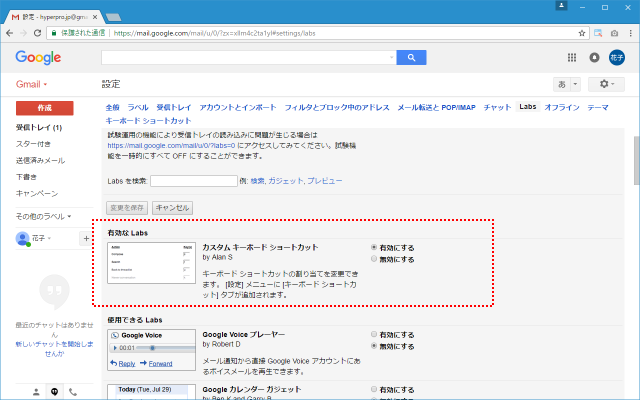Open the 花子 account avatar
This screenshot has height=400, width=640.
pyautogui.click(x=617, y=58)
